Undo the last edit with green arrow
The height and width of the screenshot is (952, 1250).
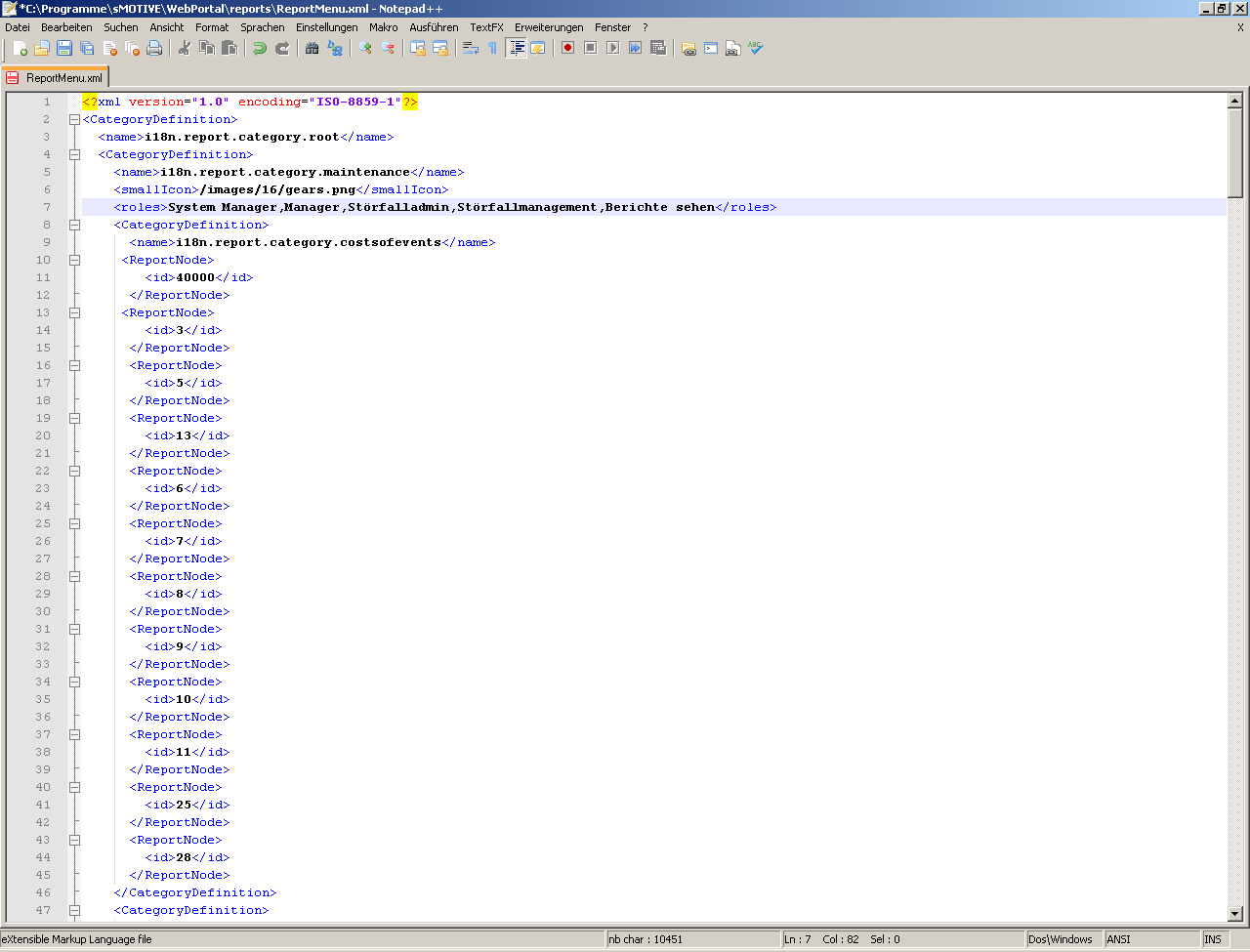(x=260, y=48)
